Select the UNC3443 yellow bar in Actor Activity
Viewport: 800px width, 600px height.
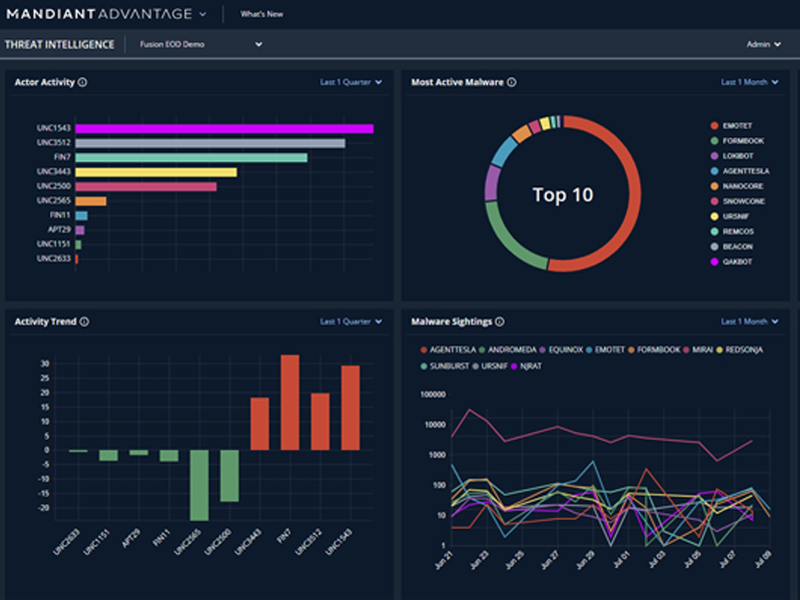point(156,172)
